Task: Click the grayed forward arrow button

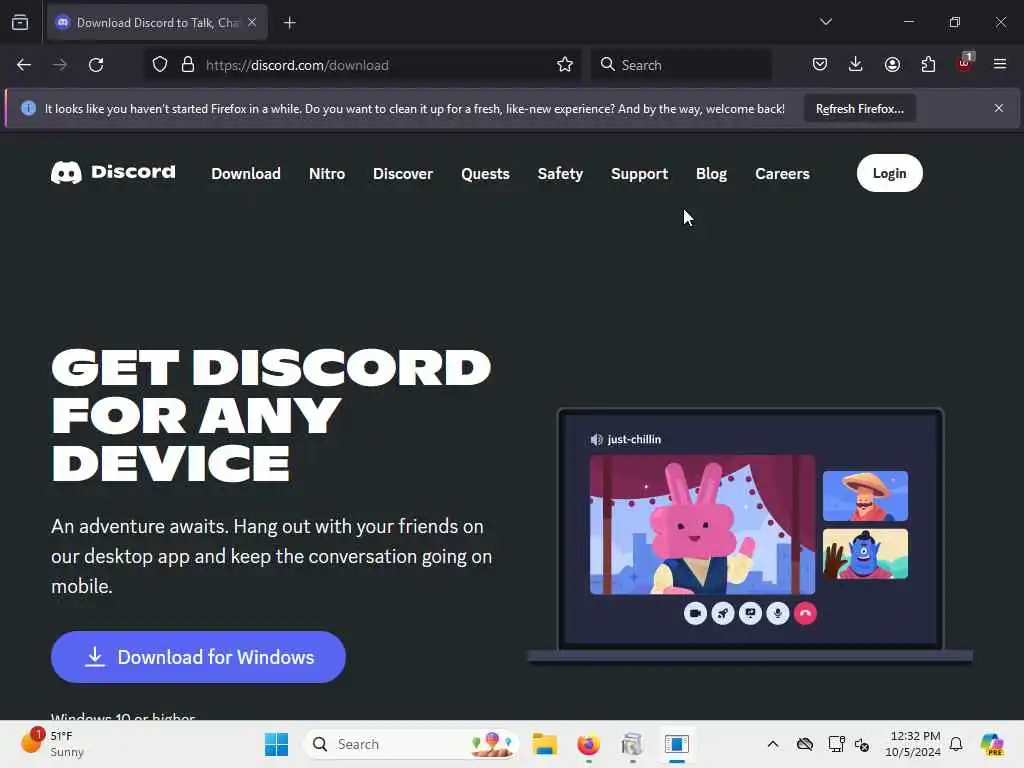Action: (60, 65)
